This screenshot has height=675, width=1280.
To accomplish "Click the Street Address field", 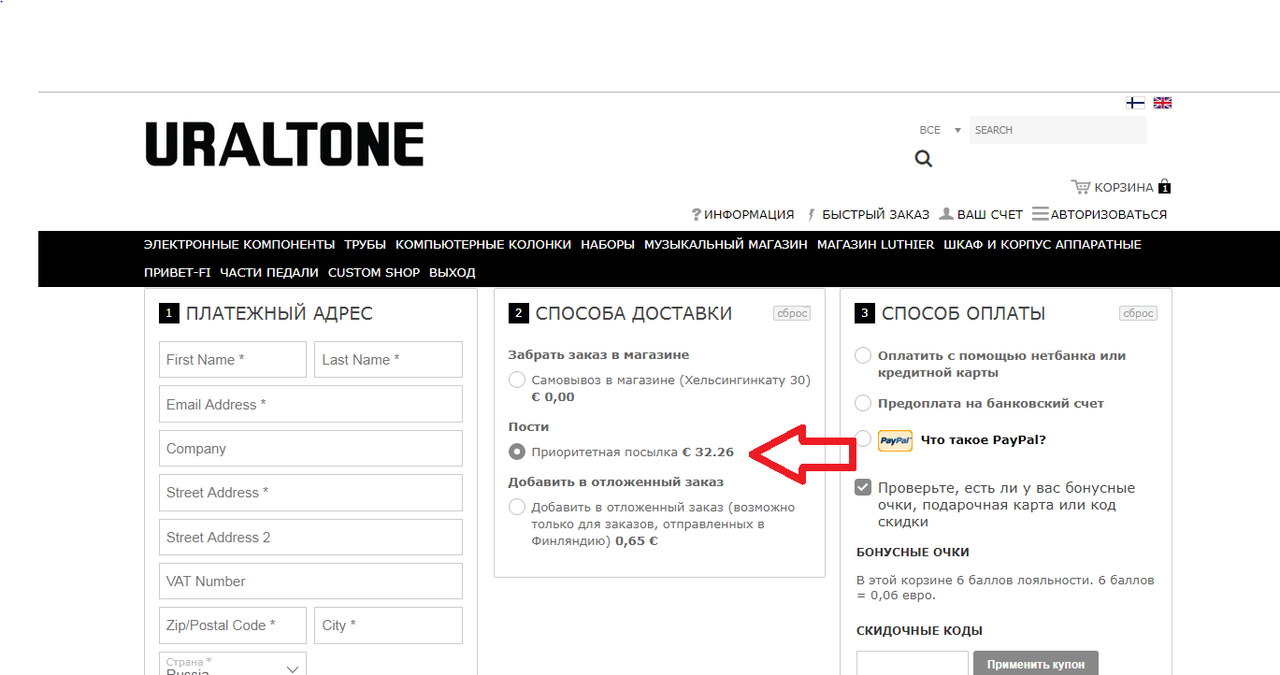I will 311,493.
